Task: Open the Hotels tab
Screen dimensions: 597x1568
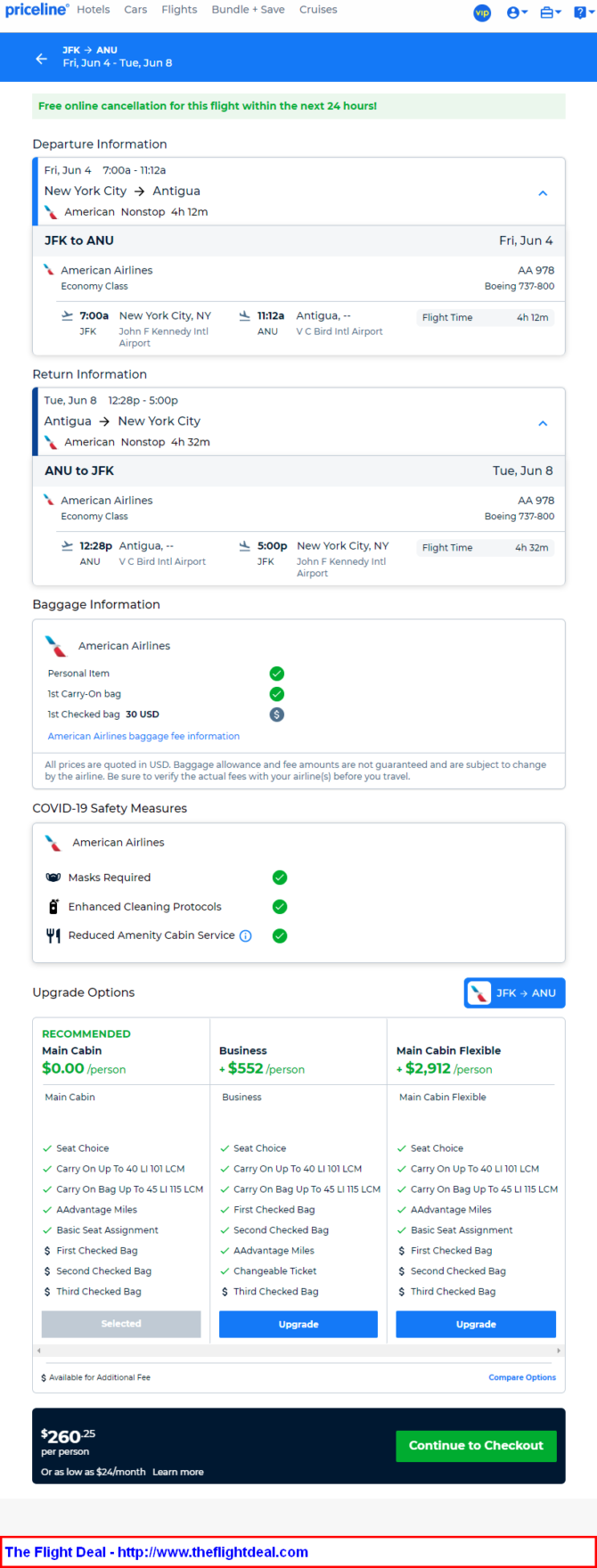Action: coord(94,10)
